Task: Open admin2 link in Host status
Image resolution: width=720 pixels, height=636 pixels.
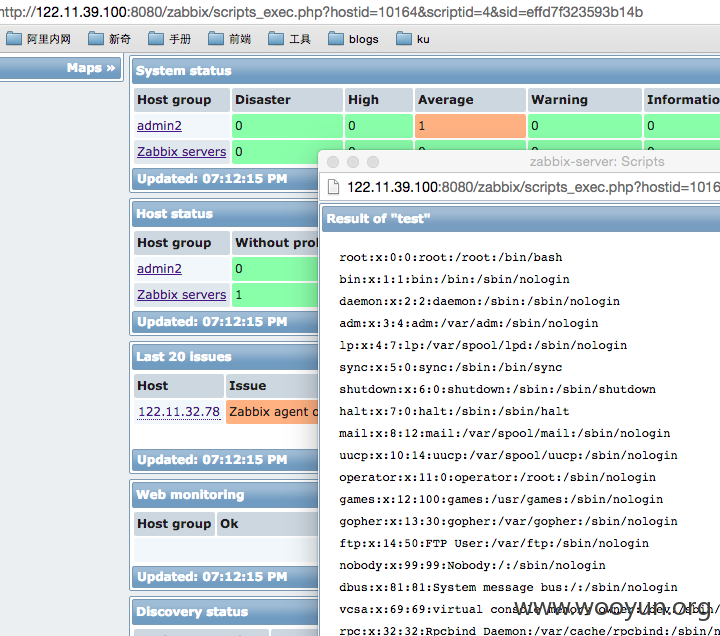Action: [x=159, y=268]
